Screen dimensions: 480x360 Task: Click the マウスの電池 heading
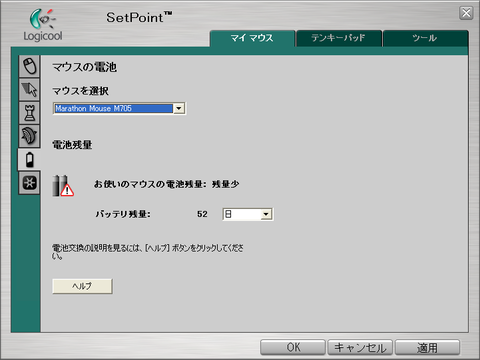click(85, 67)
